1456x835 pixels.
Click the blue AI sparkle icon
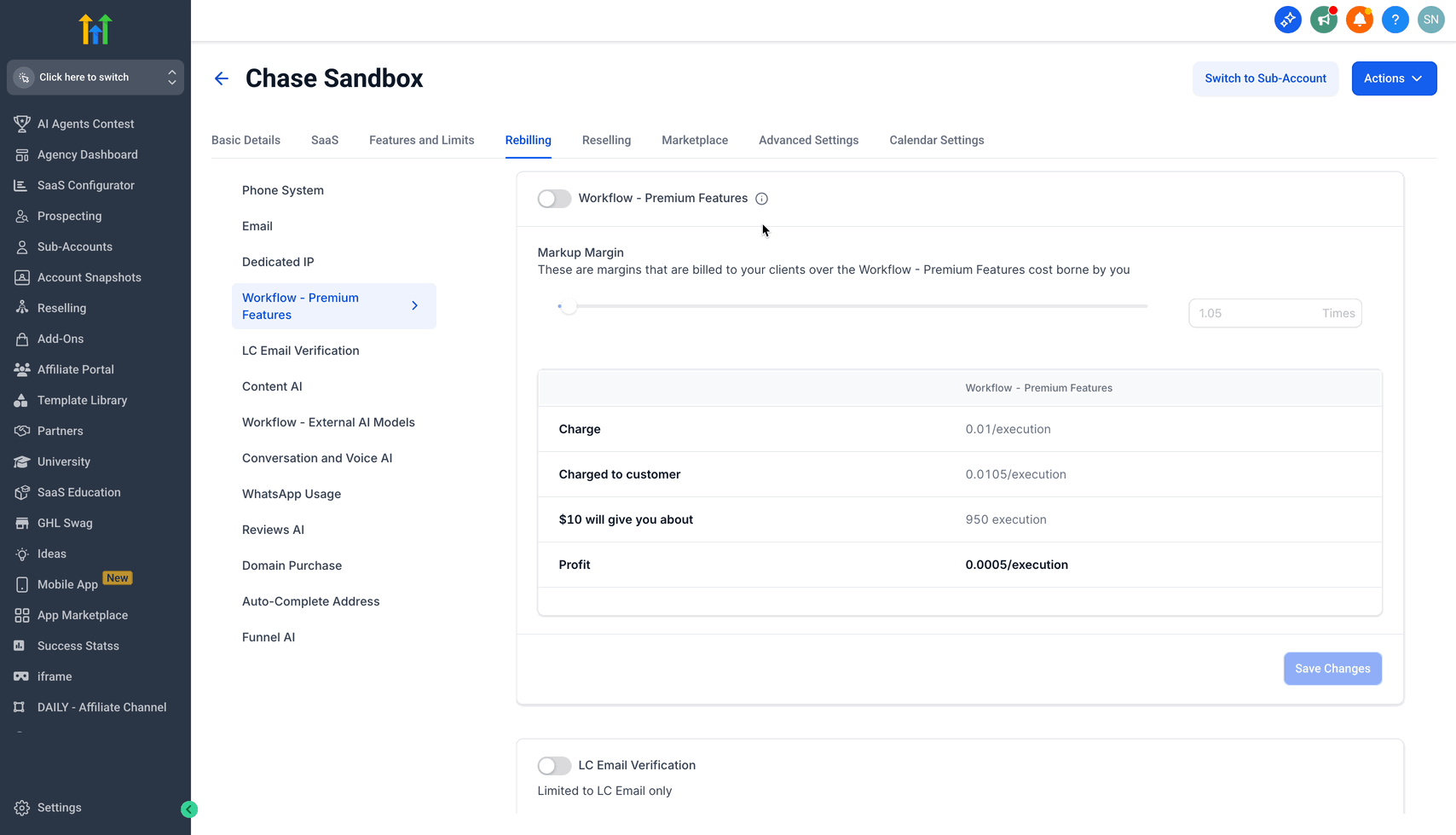1287,20
